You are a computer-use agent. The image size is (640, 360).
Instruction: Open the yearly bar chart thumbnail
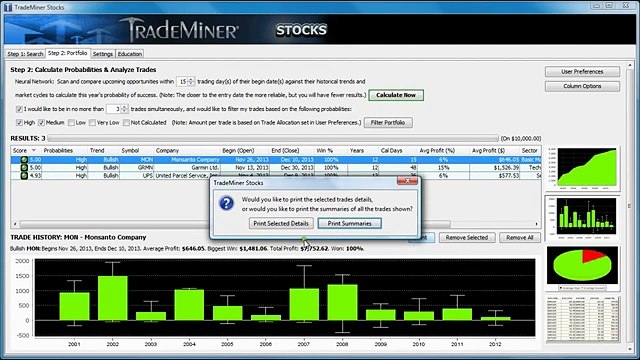pyautogui.click(x=582, y=218)
